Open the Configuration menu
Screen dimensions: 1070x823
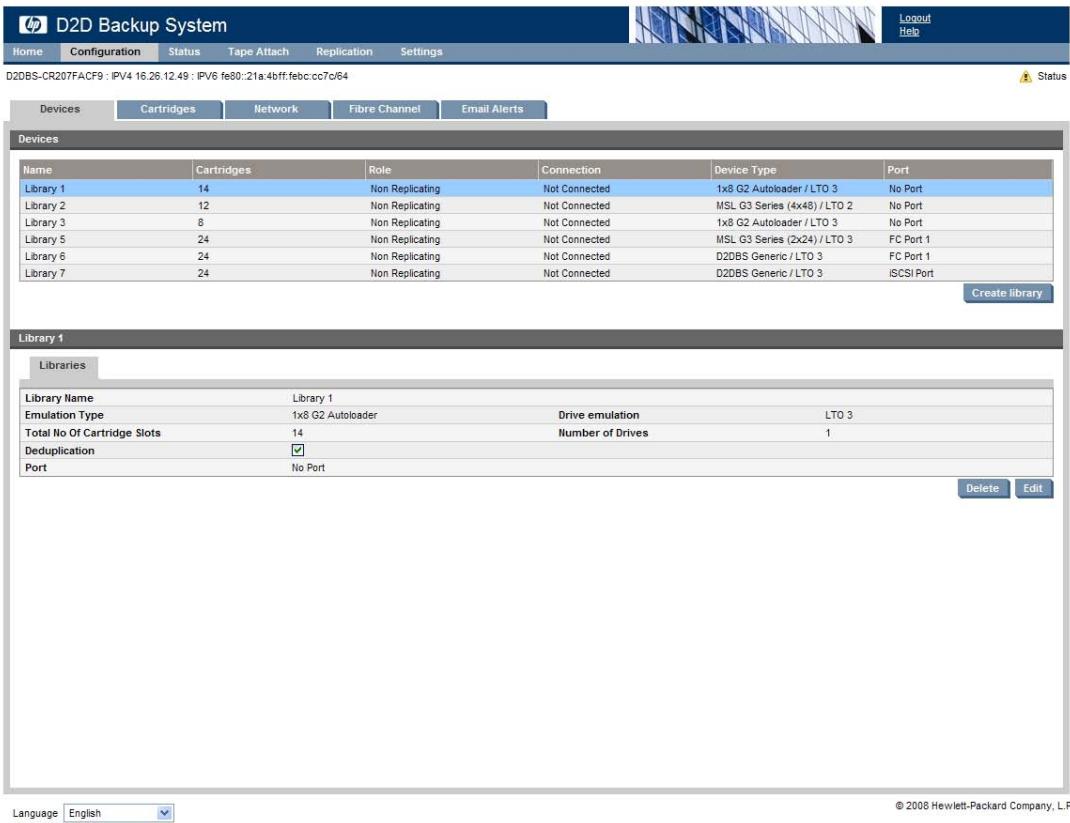click(105, 52)
